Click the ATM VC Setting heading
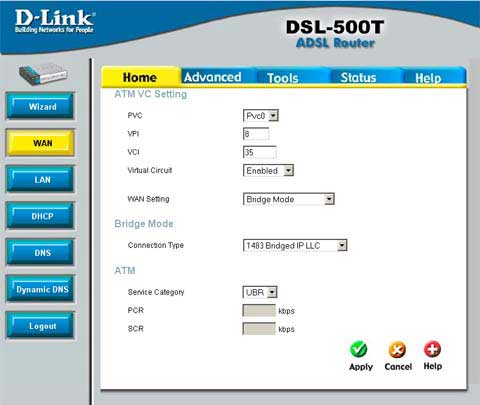 click(x=150, y=94)
